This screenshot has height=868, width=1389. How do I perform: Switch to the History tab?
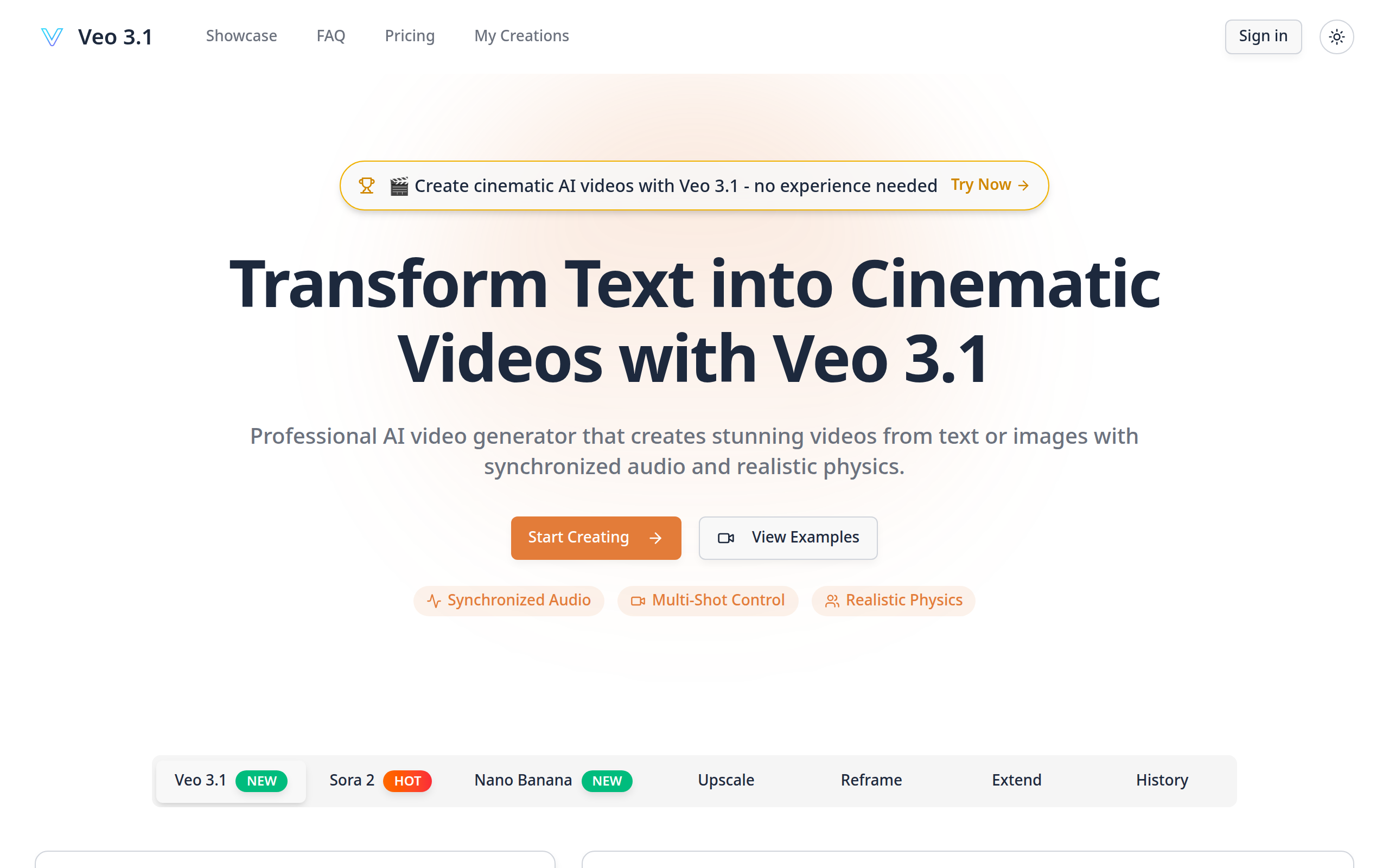click(1162, 780)
